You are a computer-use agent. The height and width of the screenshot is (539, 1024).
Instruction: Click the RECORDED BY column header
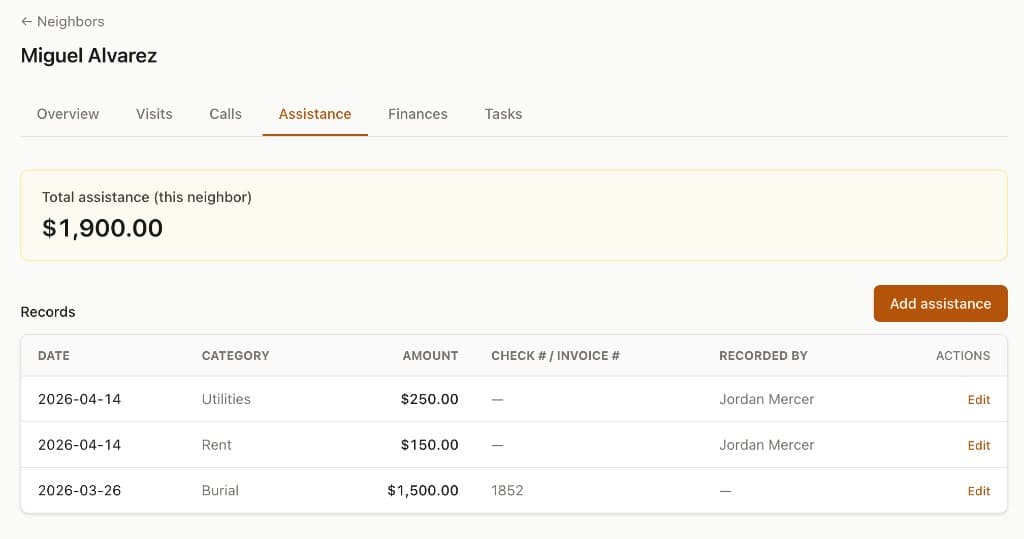[763, 355]
